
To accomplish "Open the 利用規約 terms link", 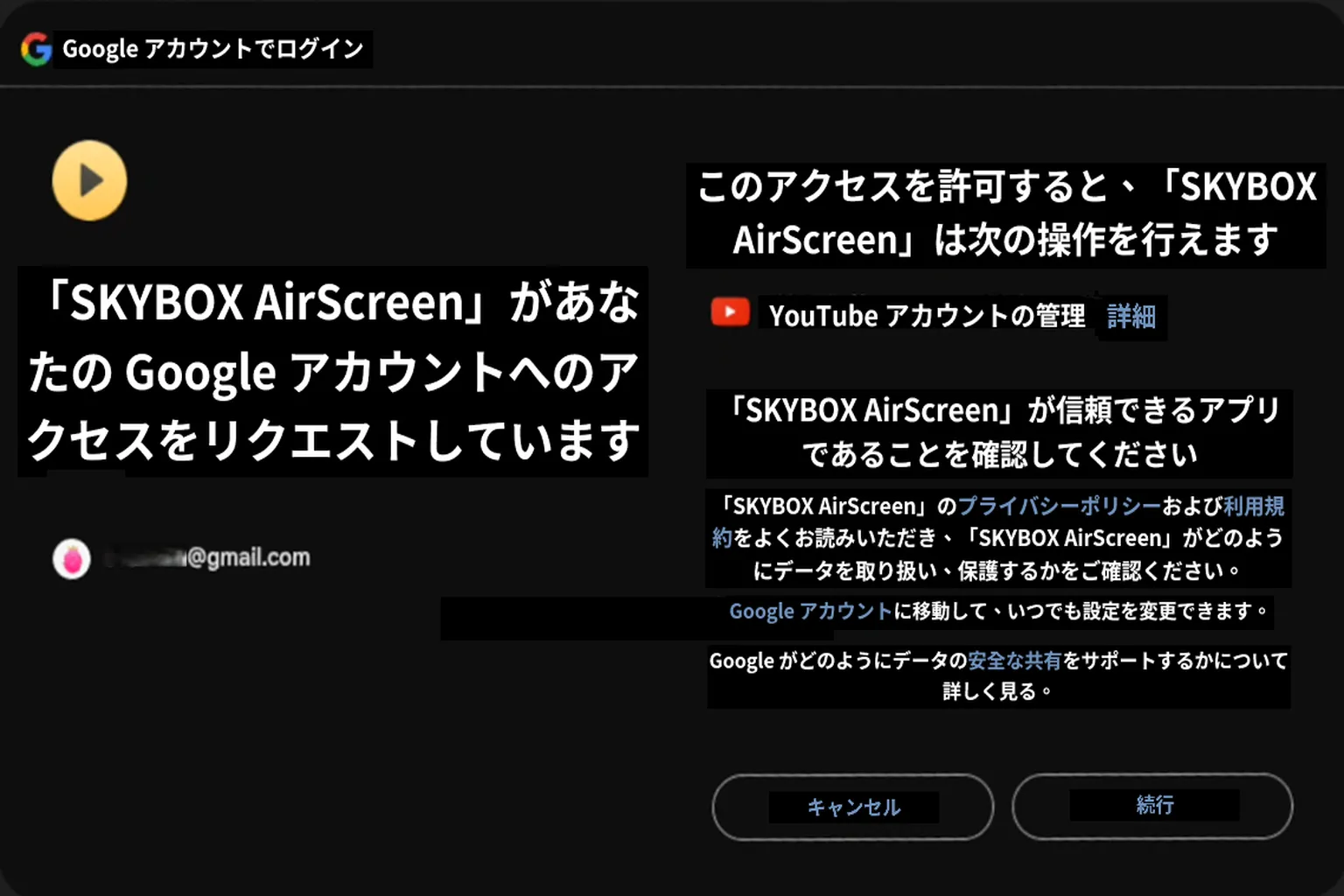I will coord(1253,506).
